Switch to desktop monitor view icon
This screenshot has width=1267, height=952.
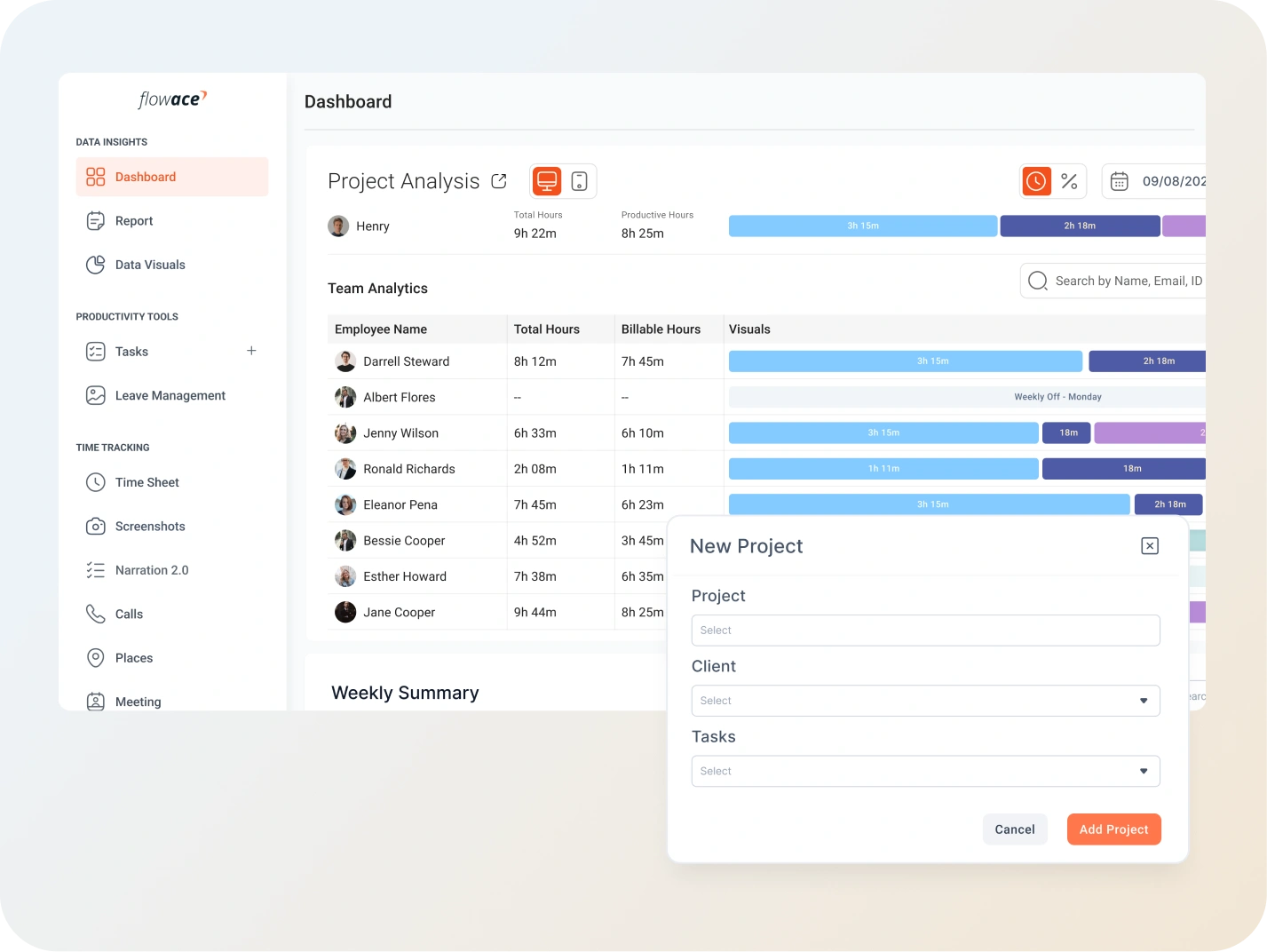(x=547, y=181)
